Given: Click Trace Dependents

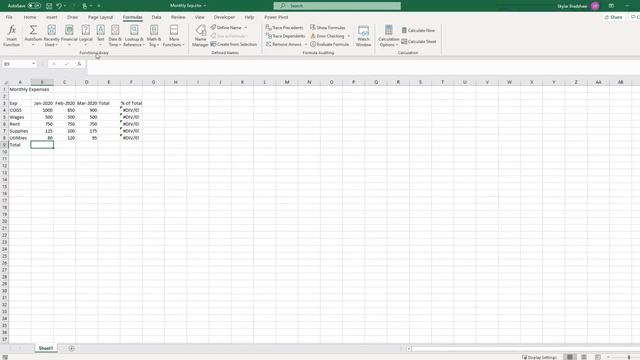Looking at the screenshot, I should [x=285, y=36].
